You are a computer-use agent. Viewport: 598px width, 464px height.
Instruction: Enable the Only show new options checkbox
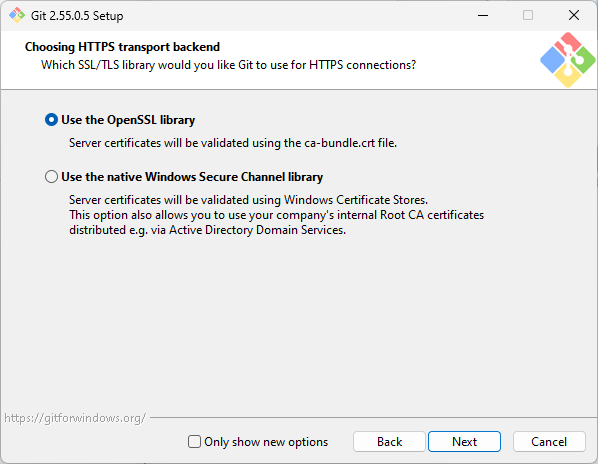click(x=194, y=442)
